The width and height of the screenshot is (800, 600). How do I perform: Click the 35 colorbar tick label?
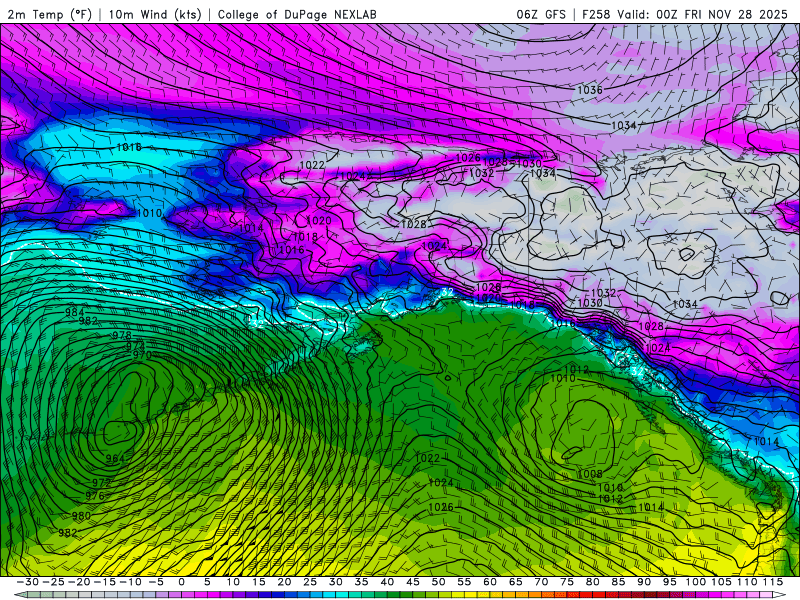click(x=361, y=582)
